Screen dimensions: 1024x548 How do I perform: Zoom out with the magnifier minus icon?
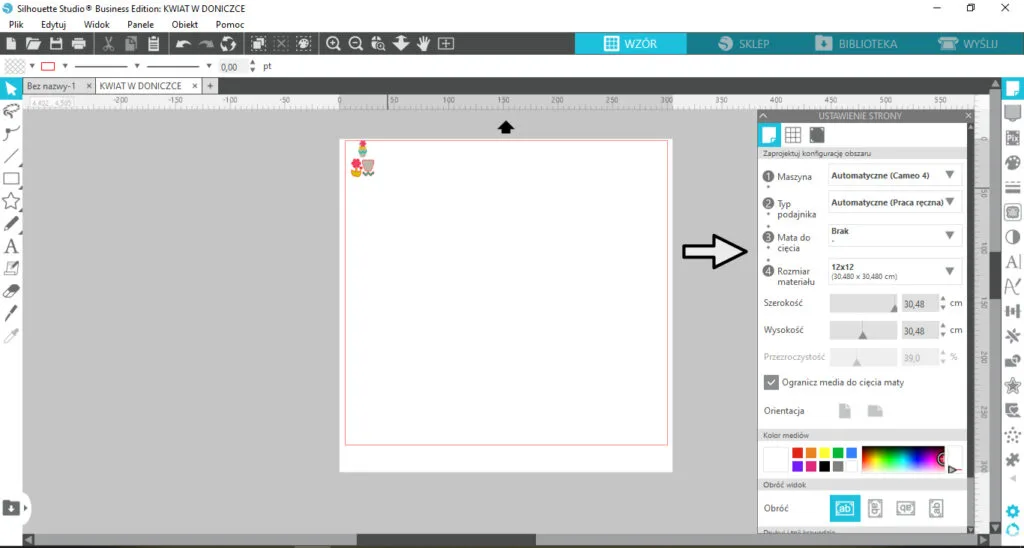point(356,44)
